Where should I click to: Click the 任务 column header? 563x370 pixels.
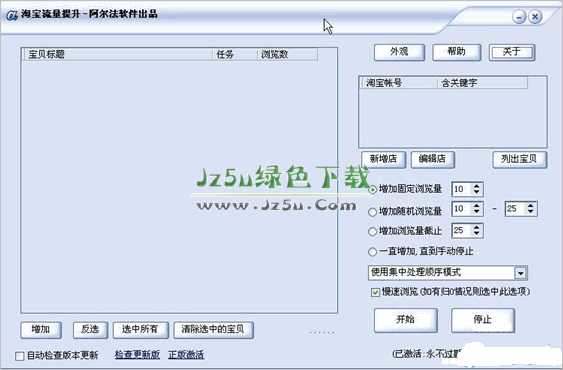pyautogui.click(x=235, y=55)
